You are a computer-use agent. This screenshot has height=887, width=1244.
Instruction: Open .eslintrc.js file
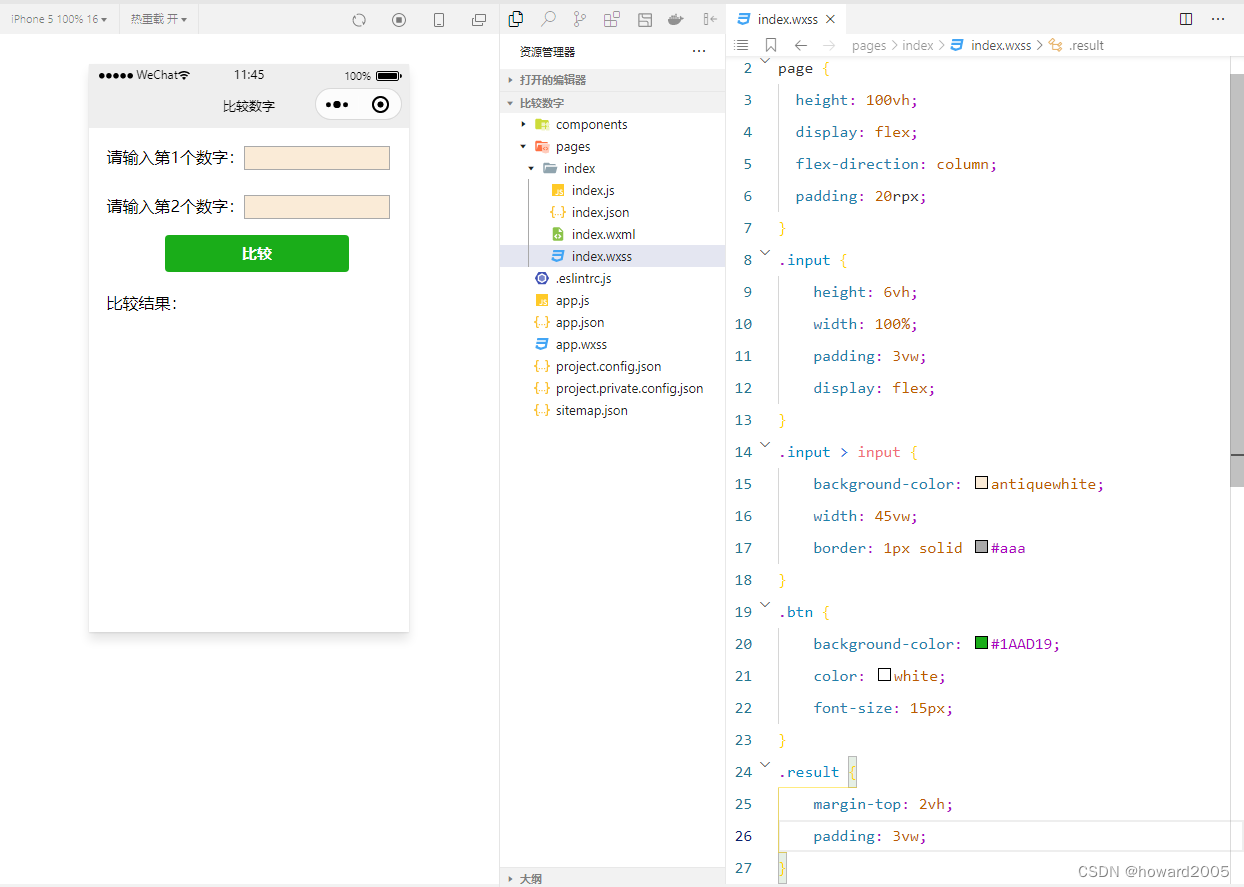point(612,279)
